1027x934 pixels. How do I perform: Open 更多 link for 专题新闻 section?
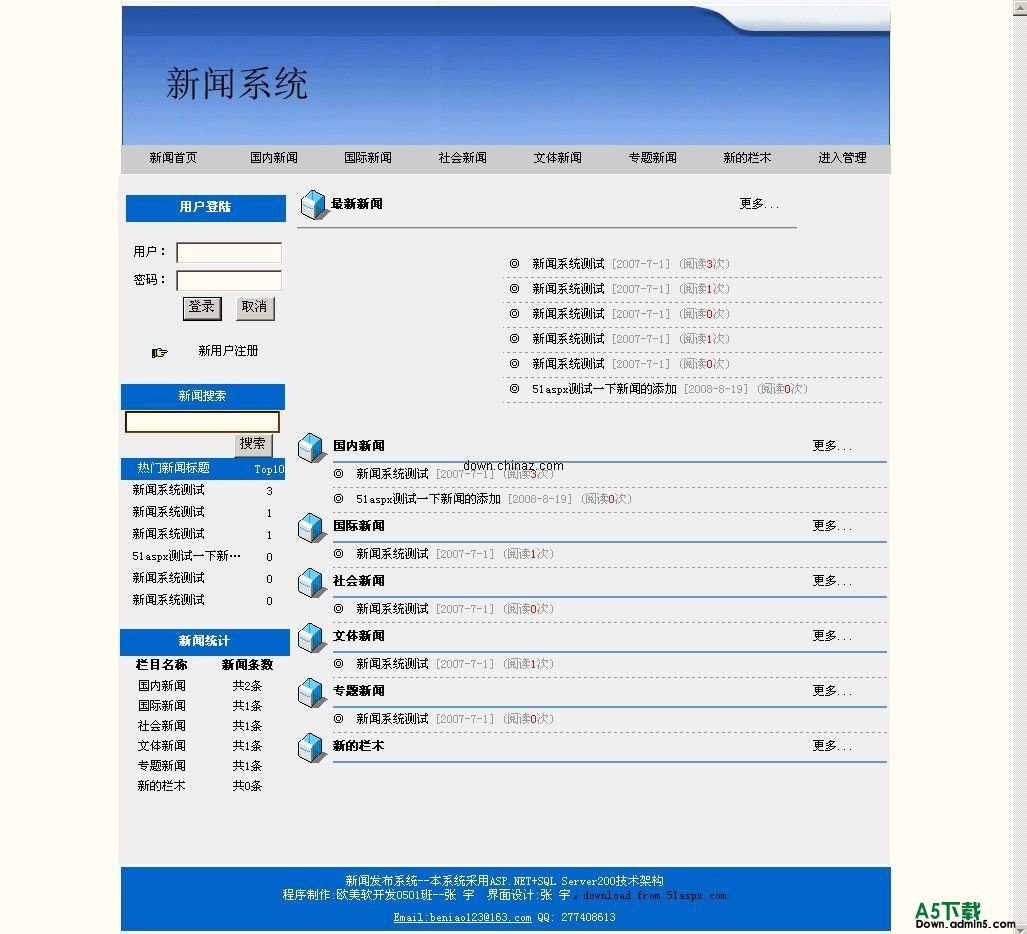[x=832, y=691]
